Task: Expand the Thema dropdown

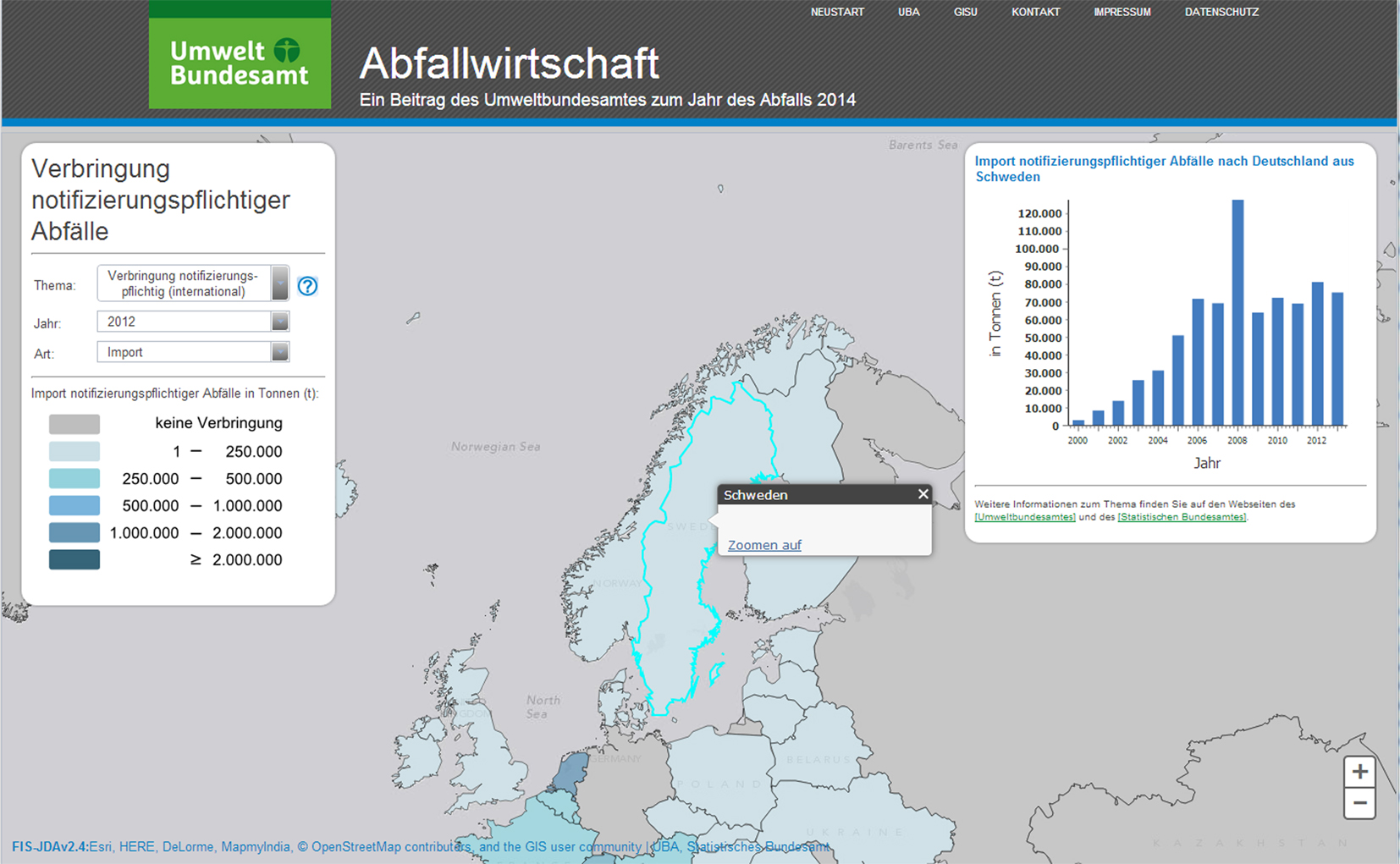Action: [279, 283]
